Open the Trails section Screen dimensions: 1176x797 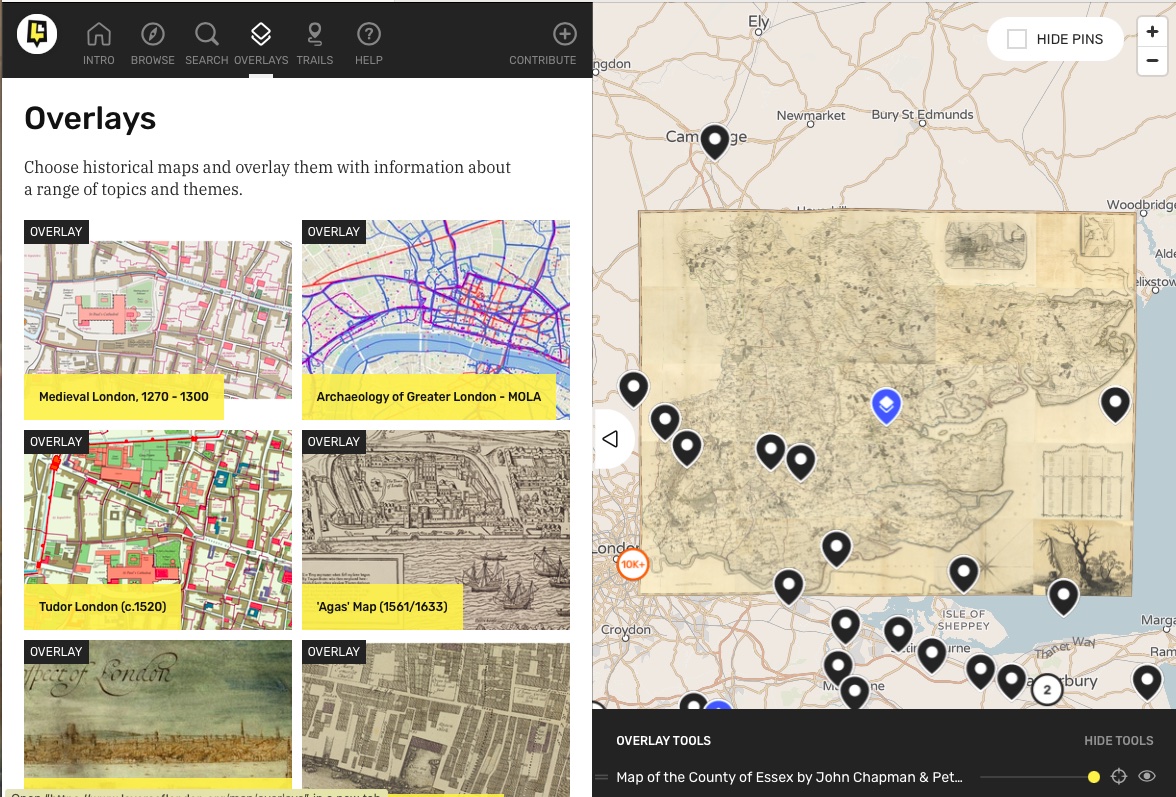pos(314,40)
